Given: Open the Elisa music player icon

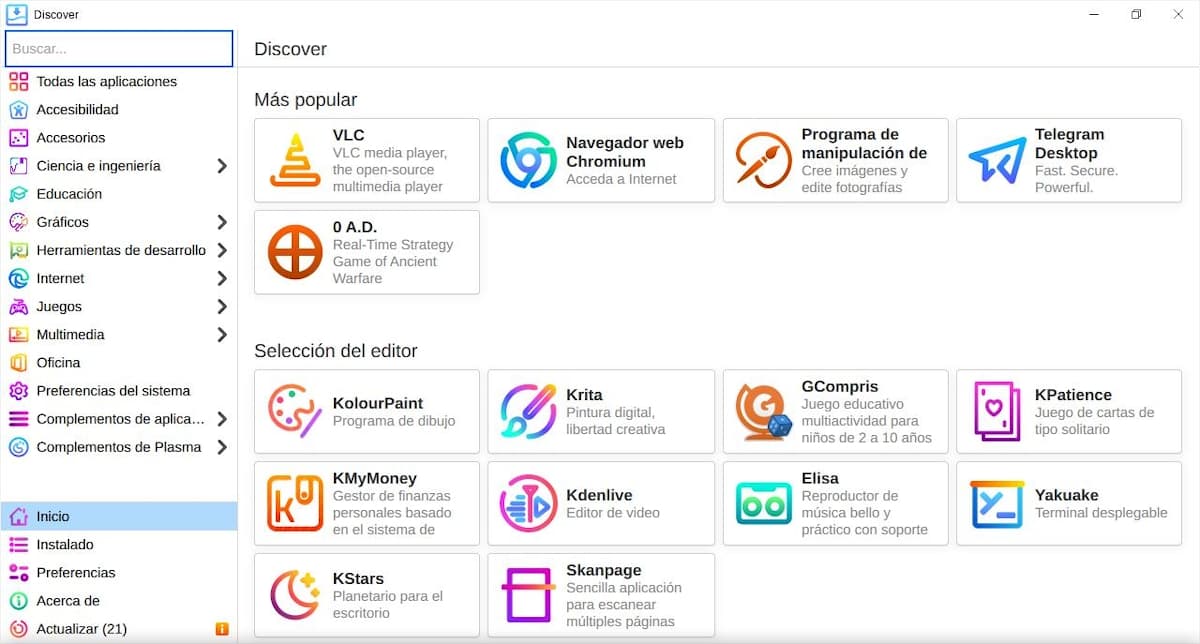Looking at the screenshot, I should 763,503.
